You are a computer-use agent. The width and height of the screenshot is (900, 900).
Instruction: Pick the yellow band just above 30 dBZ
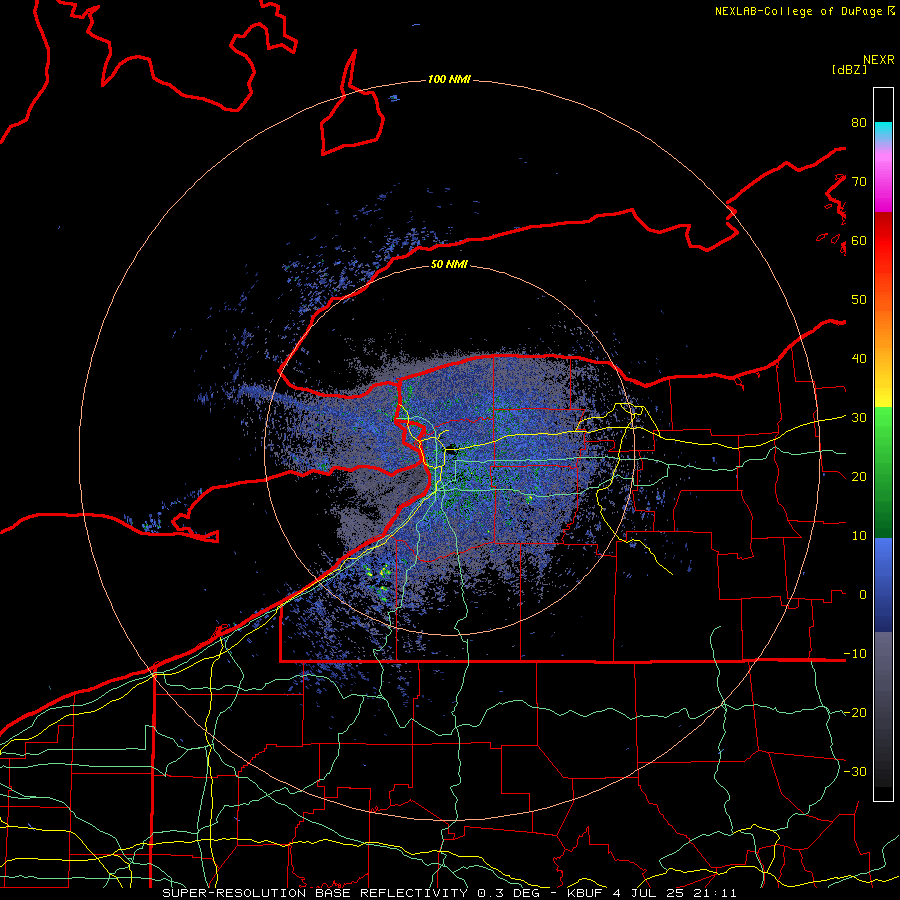click(x=883, y=396)
